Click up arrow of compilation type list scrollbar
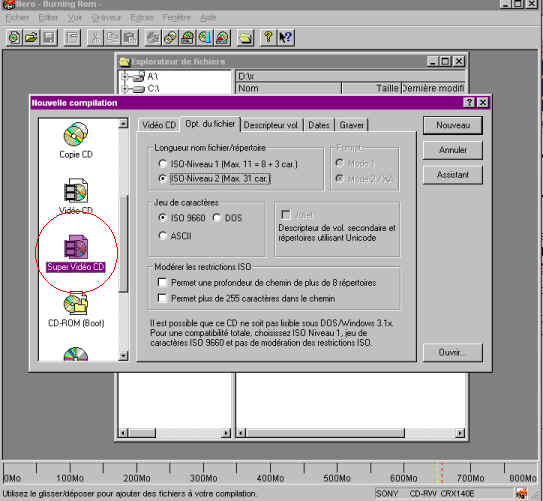543x501 pixels. (123, 124)
